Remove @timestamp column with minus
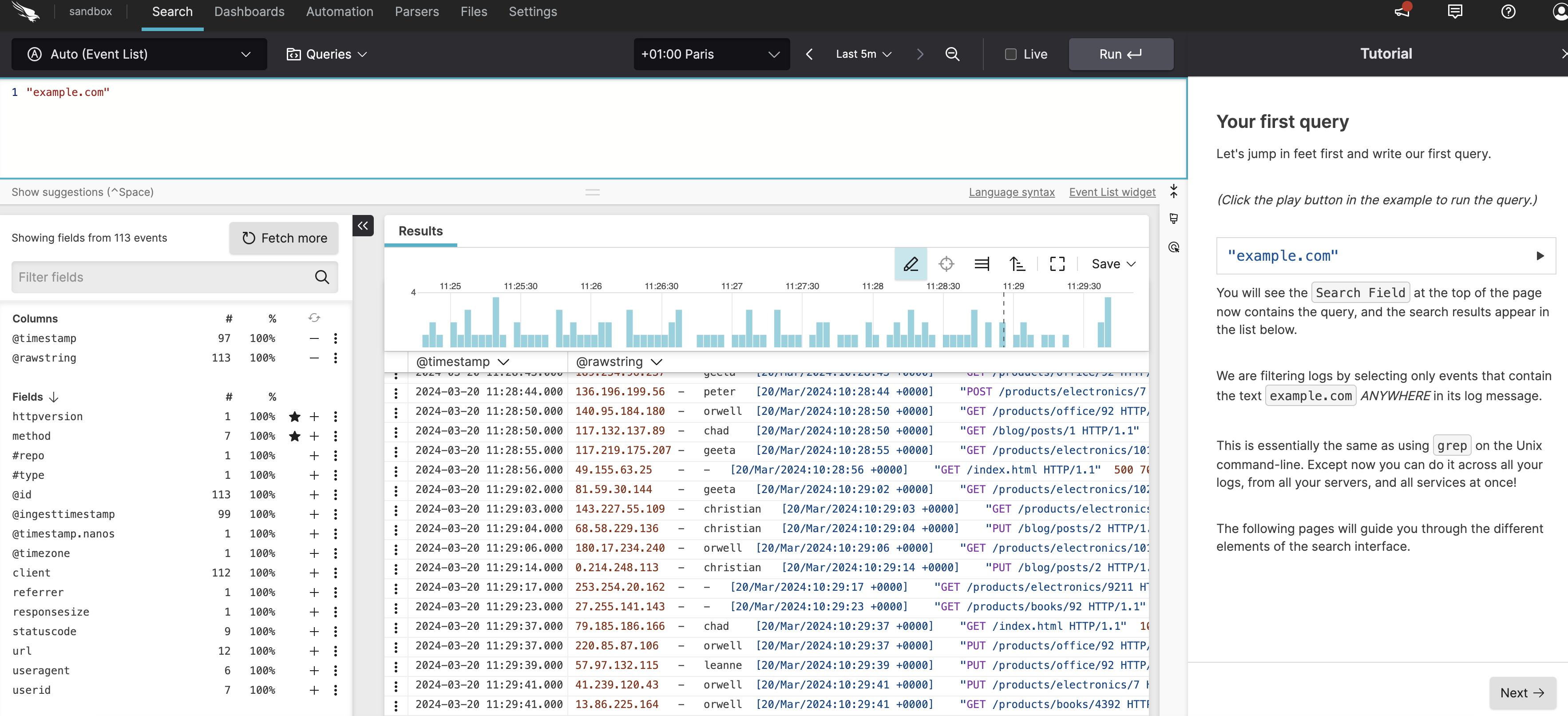The width and height of the screenshot is (1568, 716). [x=314, y=338]
